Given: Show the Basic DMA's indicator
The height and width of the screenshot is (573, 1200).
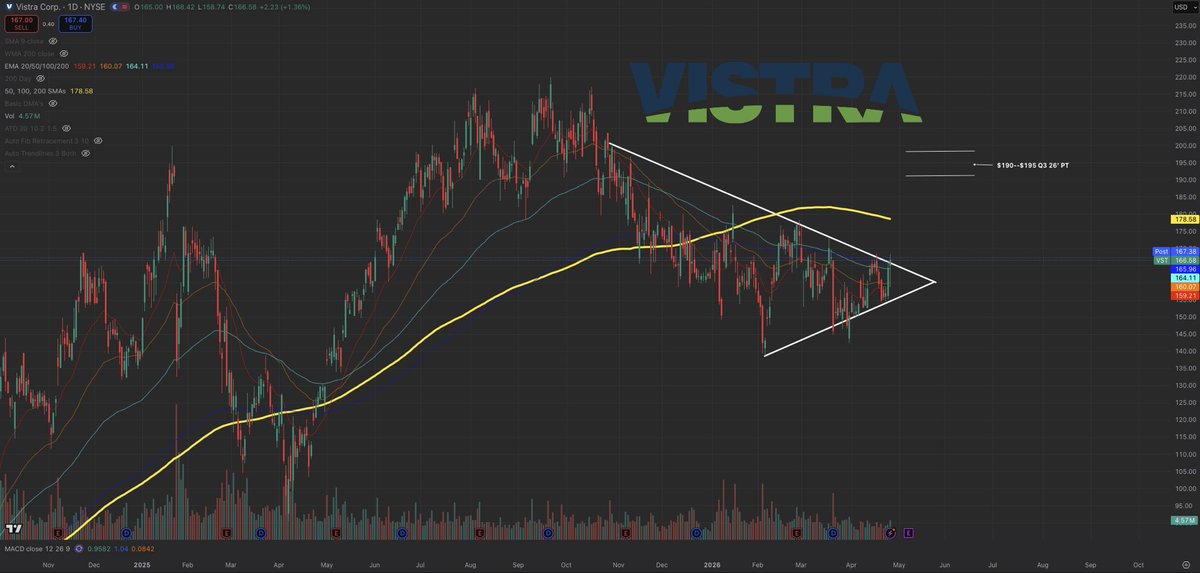Looking at the screenshot, I should pyautogui.click(x=53, y=103).
